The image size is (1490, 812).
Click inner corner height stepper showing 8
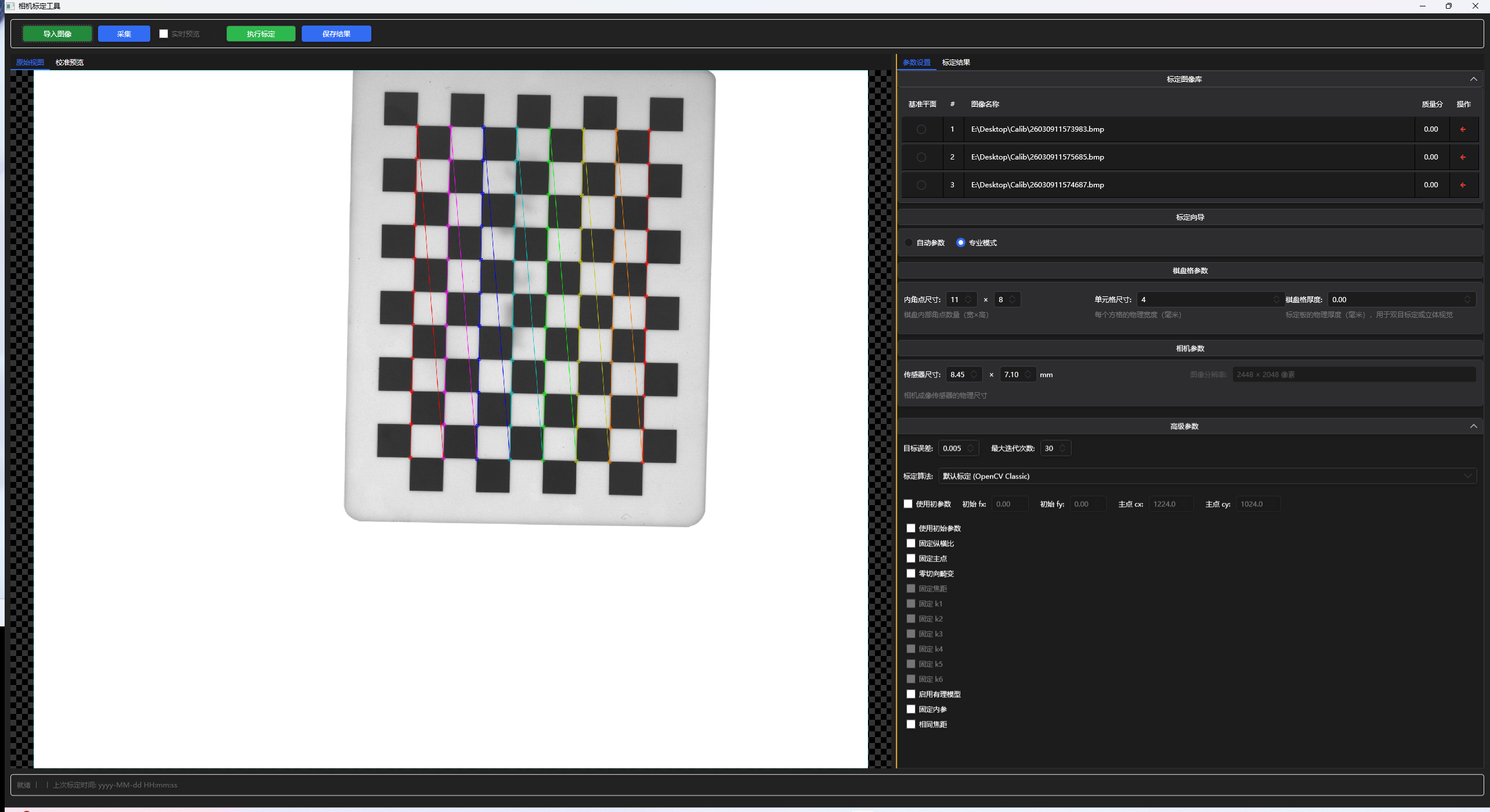(x=1007, y=299)
